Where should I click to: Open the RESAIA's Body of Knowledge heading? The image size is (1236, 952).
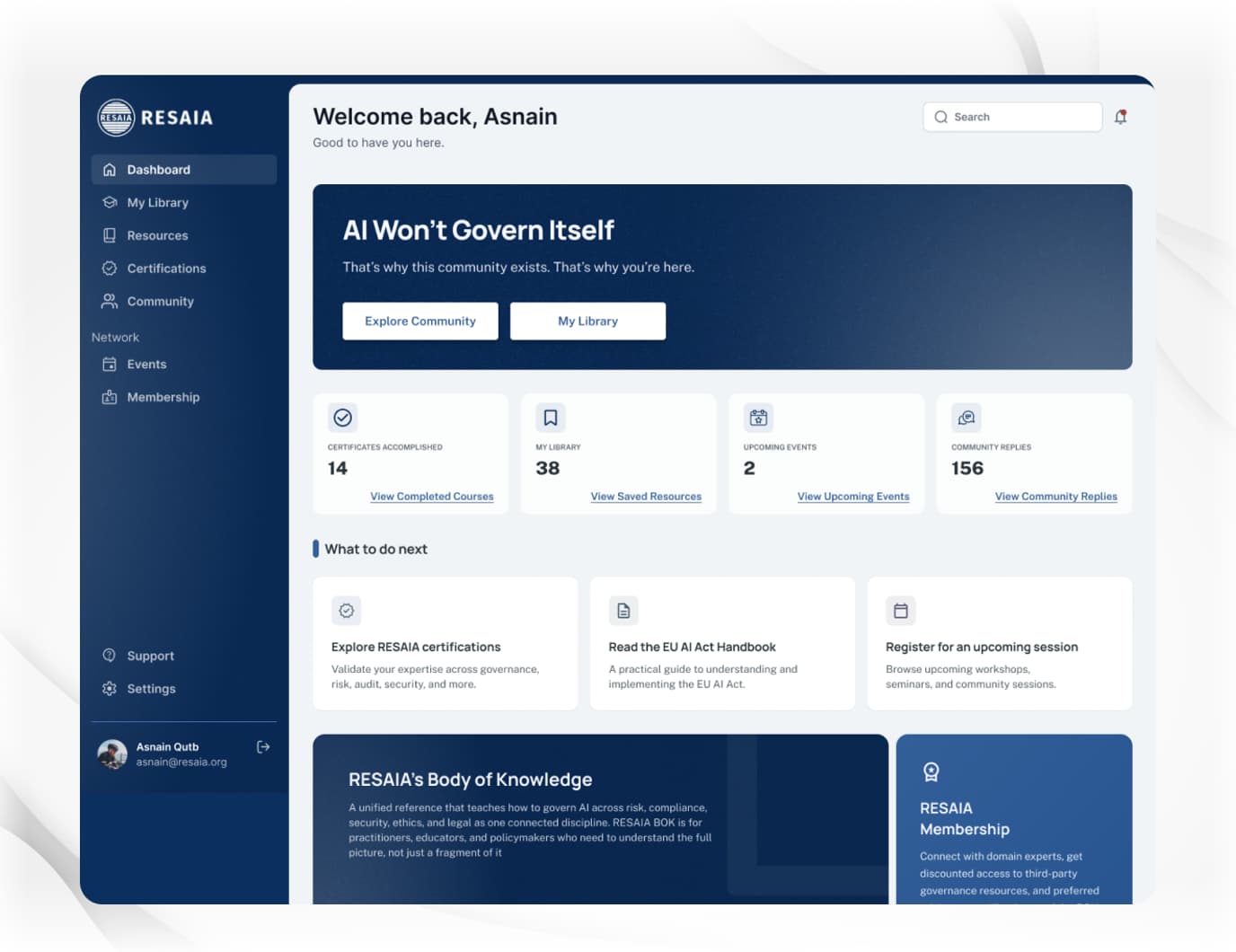[x=471, y=780]
